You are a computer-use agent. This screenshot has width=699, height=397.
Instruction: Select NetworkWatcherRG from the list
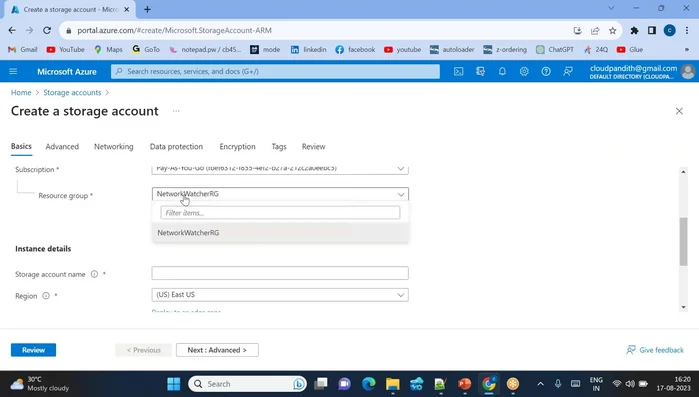[x=280, y=233]
